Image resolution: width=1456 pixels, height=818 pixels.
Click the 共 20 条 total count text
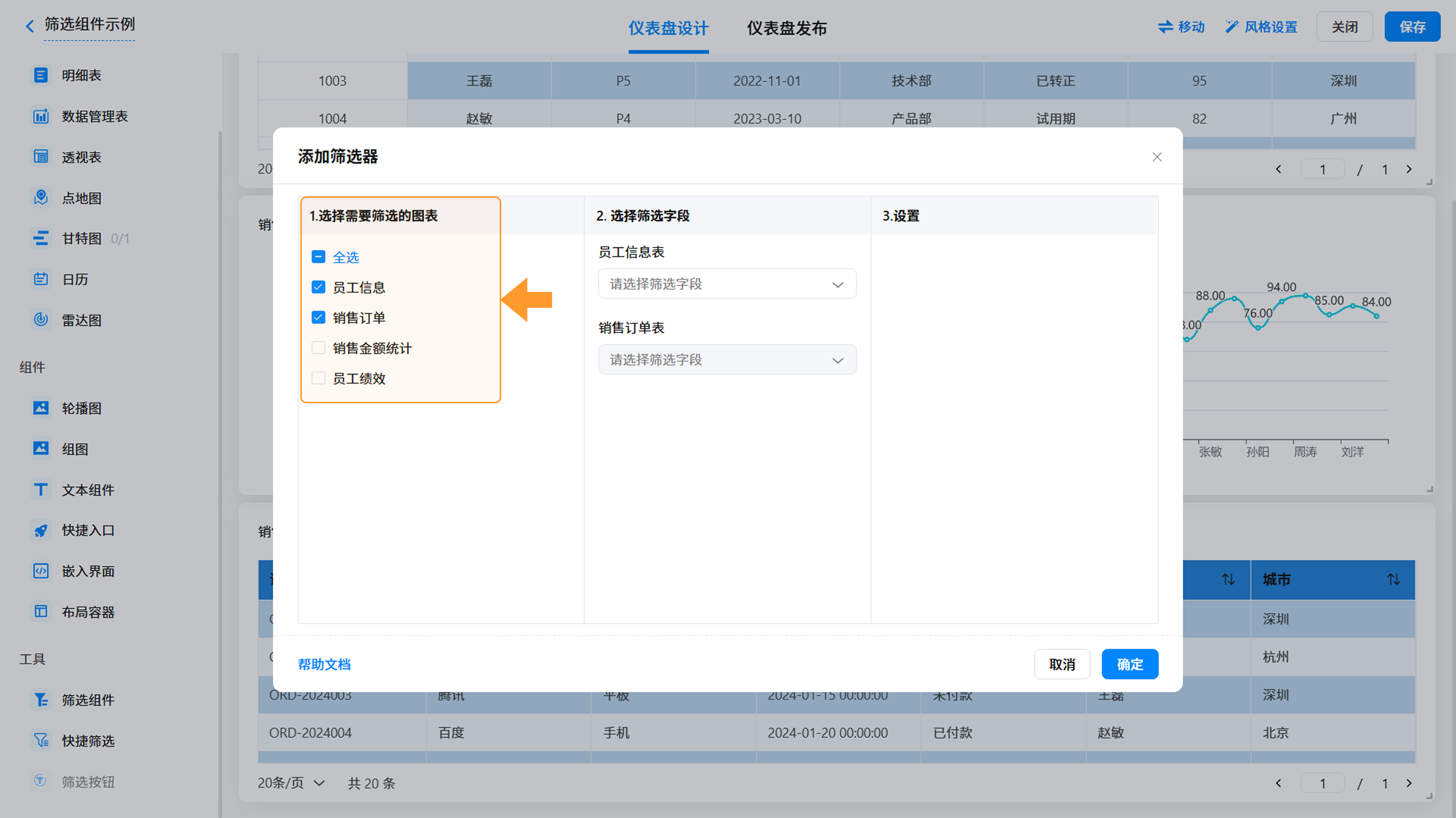pyautogui.click(x=371, y=783)
